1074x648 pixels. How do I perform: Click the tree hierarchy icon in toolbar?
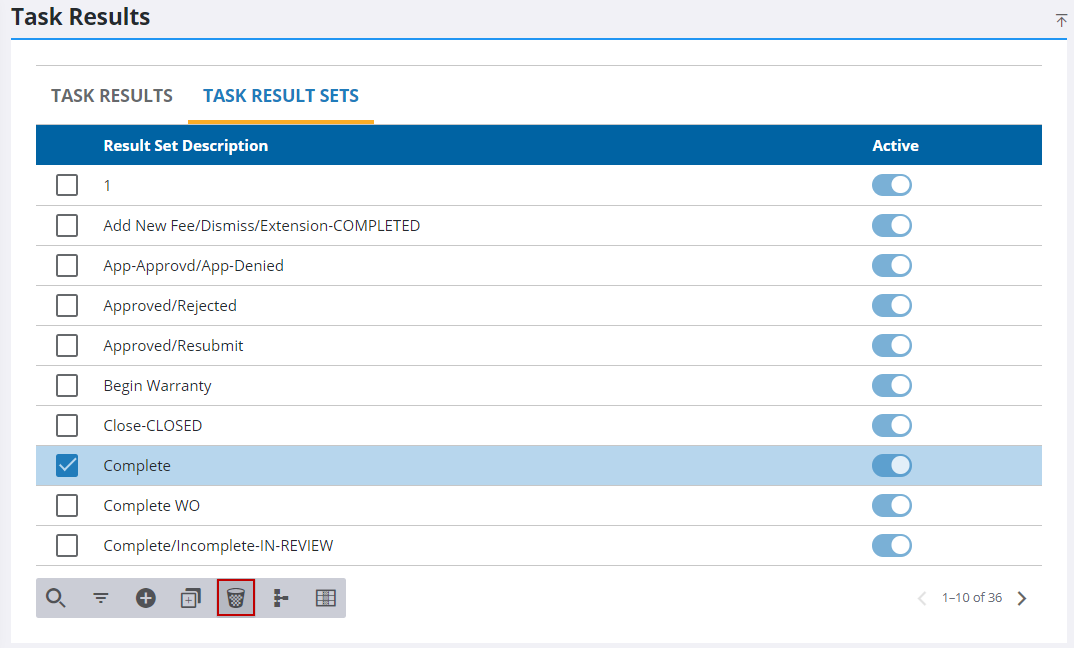coord(281,598)
